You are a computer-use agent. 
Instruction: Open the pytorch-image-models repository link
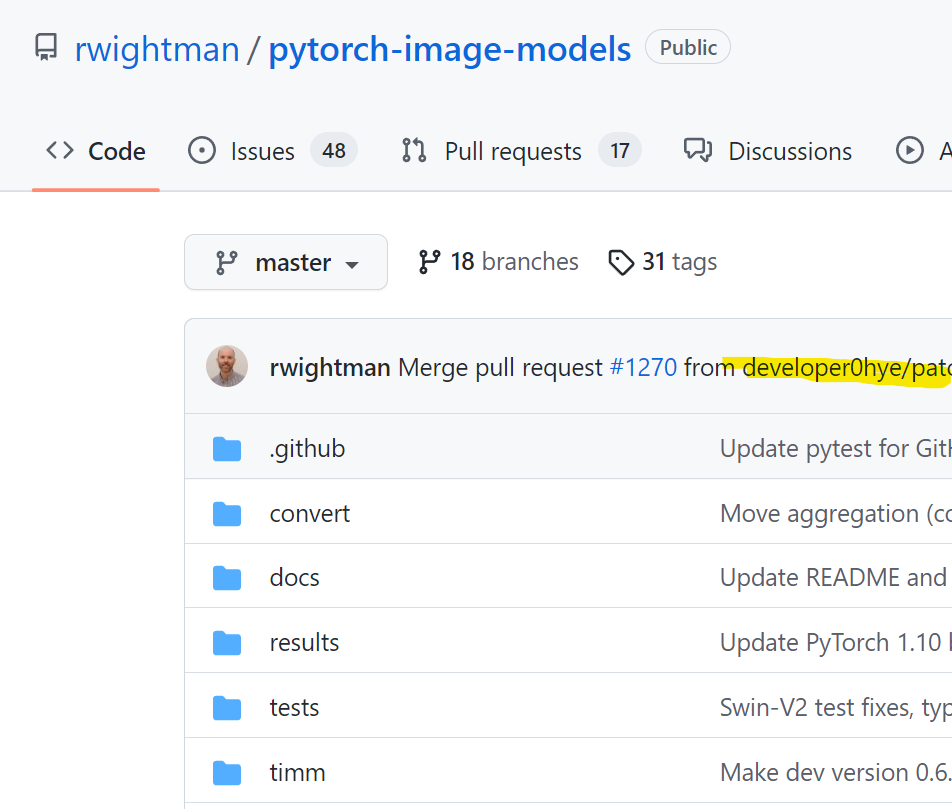(449, 49)
